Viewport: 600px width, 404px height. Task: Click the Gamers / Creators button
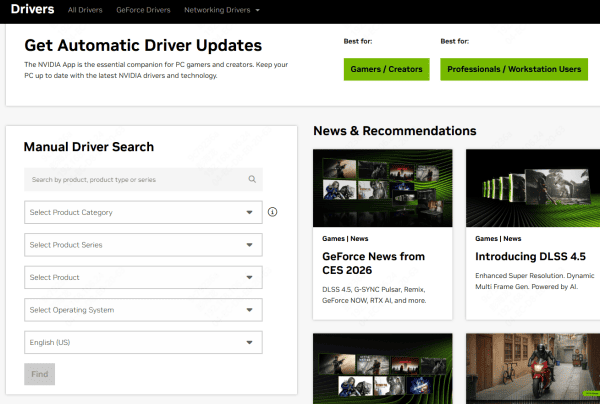coord(386,69)
